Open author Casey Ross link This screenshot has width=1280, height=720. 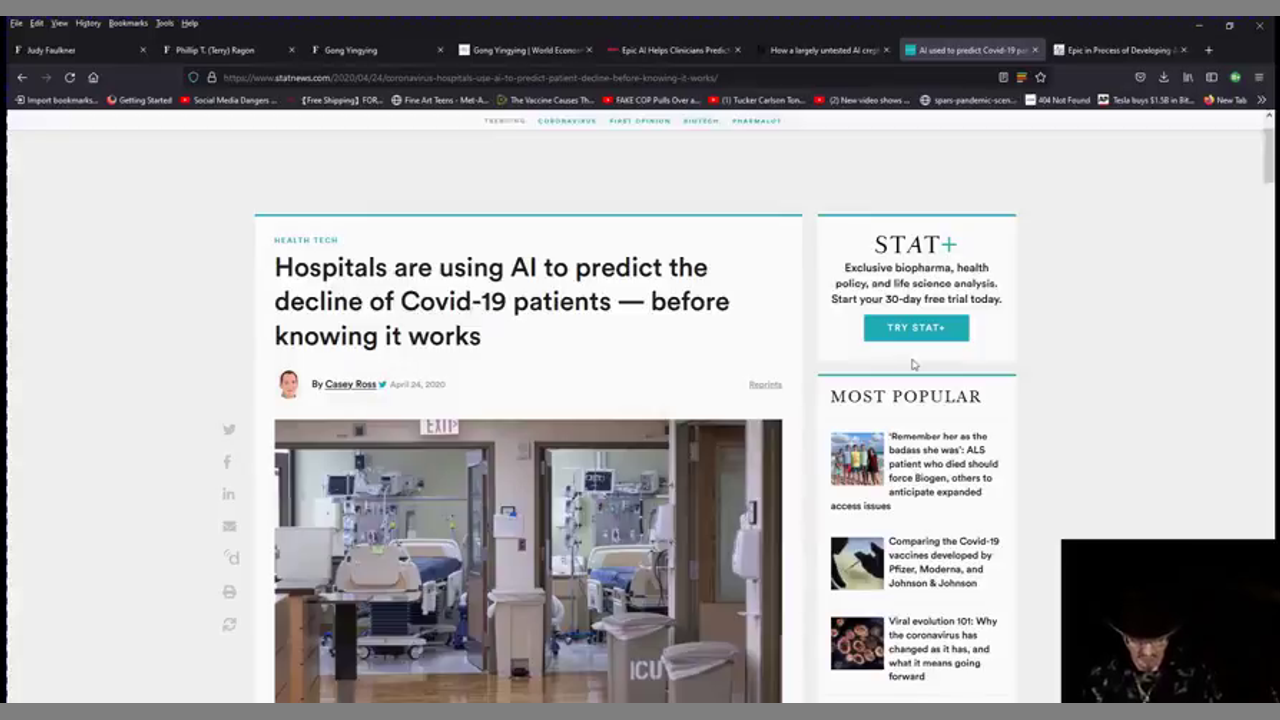pyautogui.click(x=350, y=384)
